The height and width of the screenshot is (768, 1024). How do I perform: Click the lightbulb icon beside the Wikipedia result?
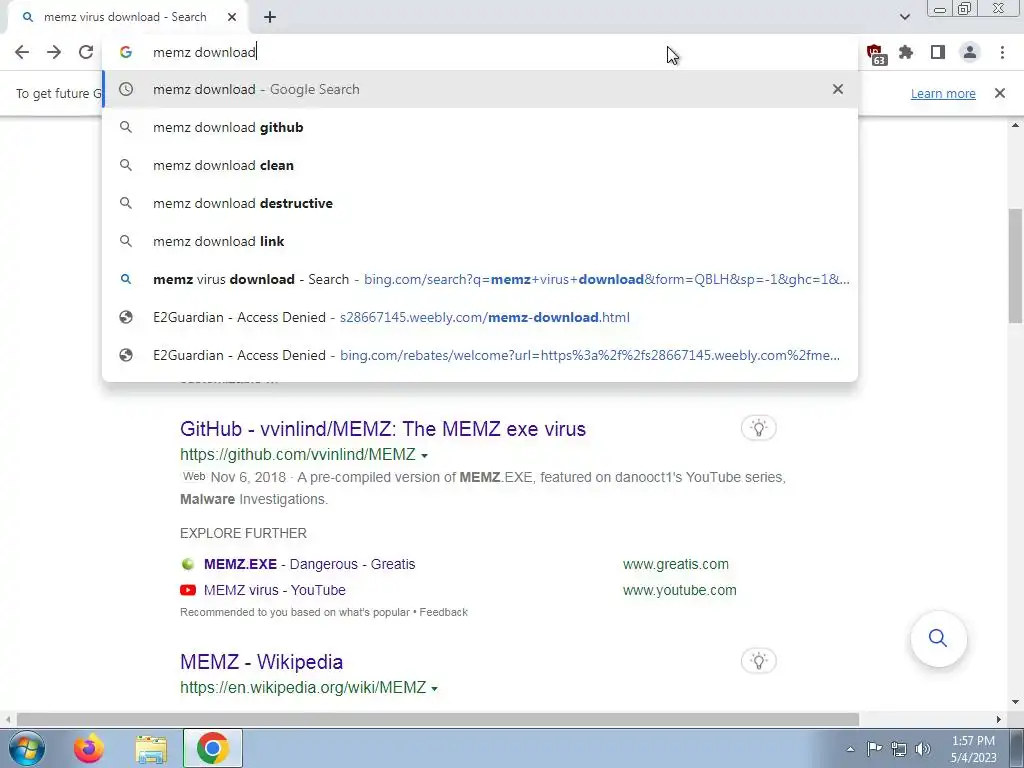pyautogui.click(x=758, y=661)
